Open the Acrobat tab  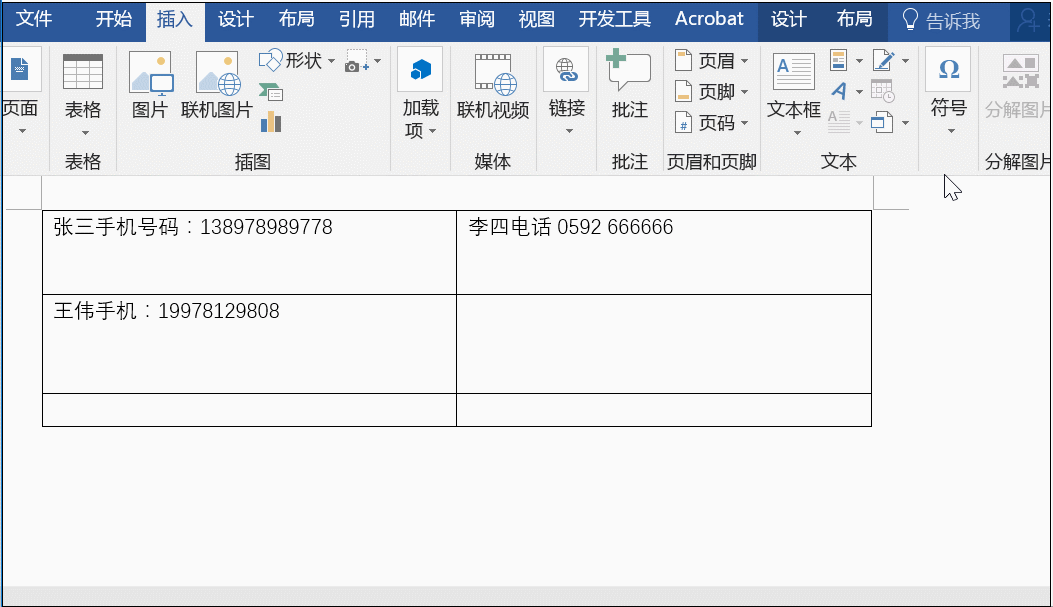[x=709, y=19]
